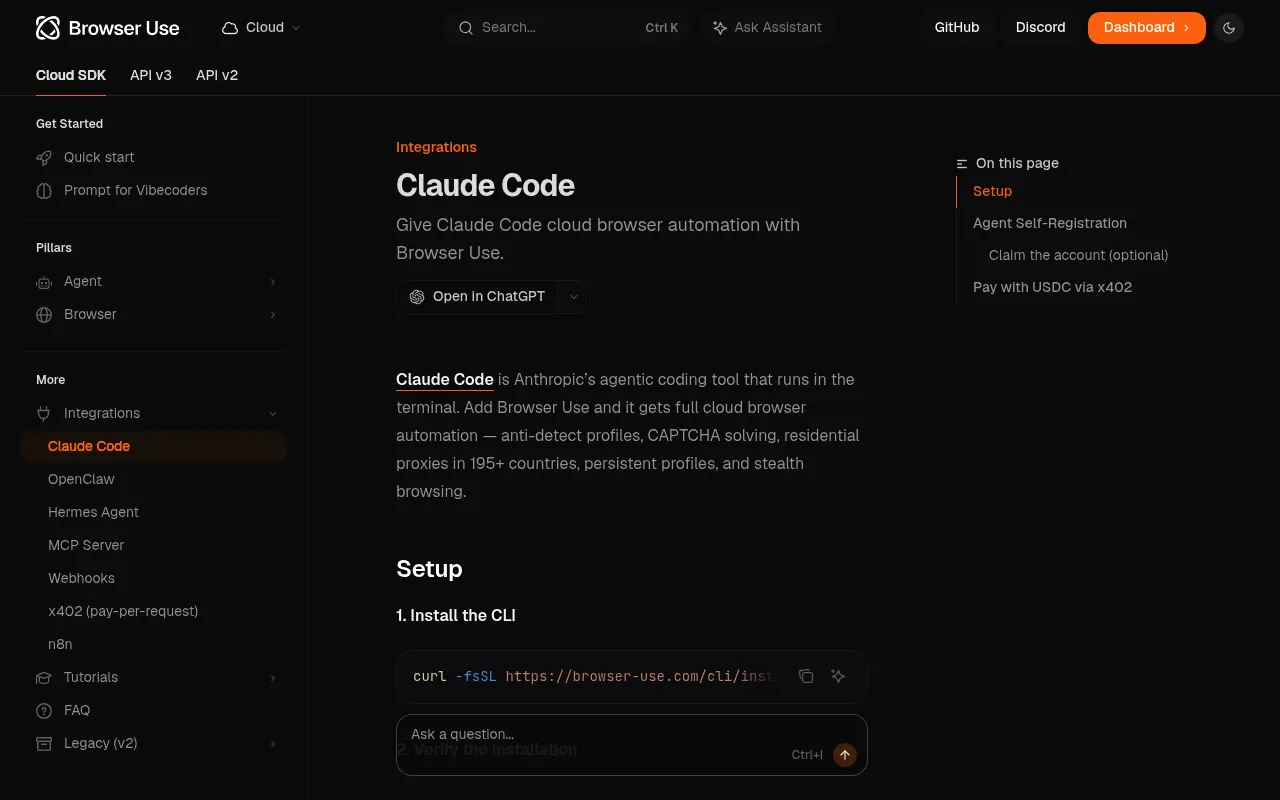Viewport: 1280px width, 800px height.
Task: Click the Integrations plug icon
Action: pyautogui.click(x=44, y=413)
